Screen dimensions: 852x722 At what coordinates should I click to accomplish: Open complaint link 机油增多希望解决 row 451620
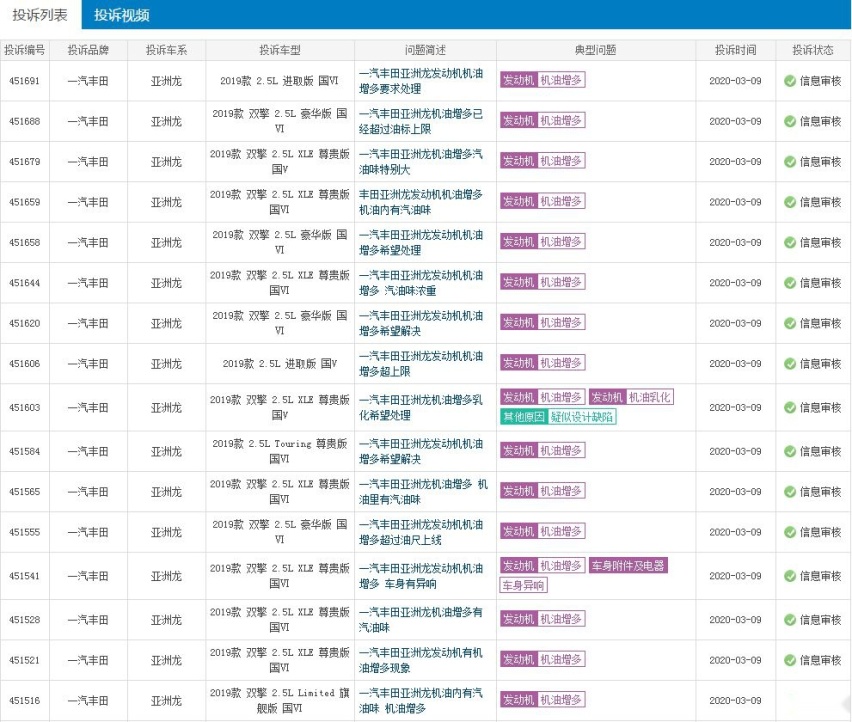pyautogui.click(x=421, y=323)
